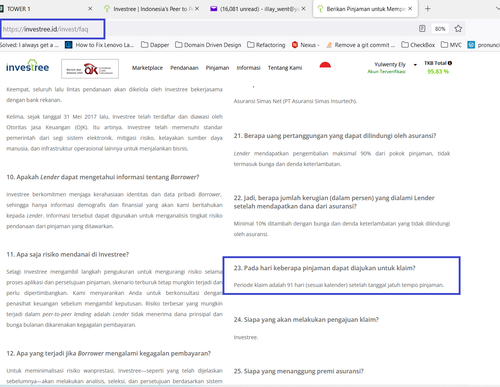Click the Indonesian flag language icon
The image size is (500, 387).
coord(325,65)
